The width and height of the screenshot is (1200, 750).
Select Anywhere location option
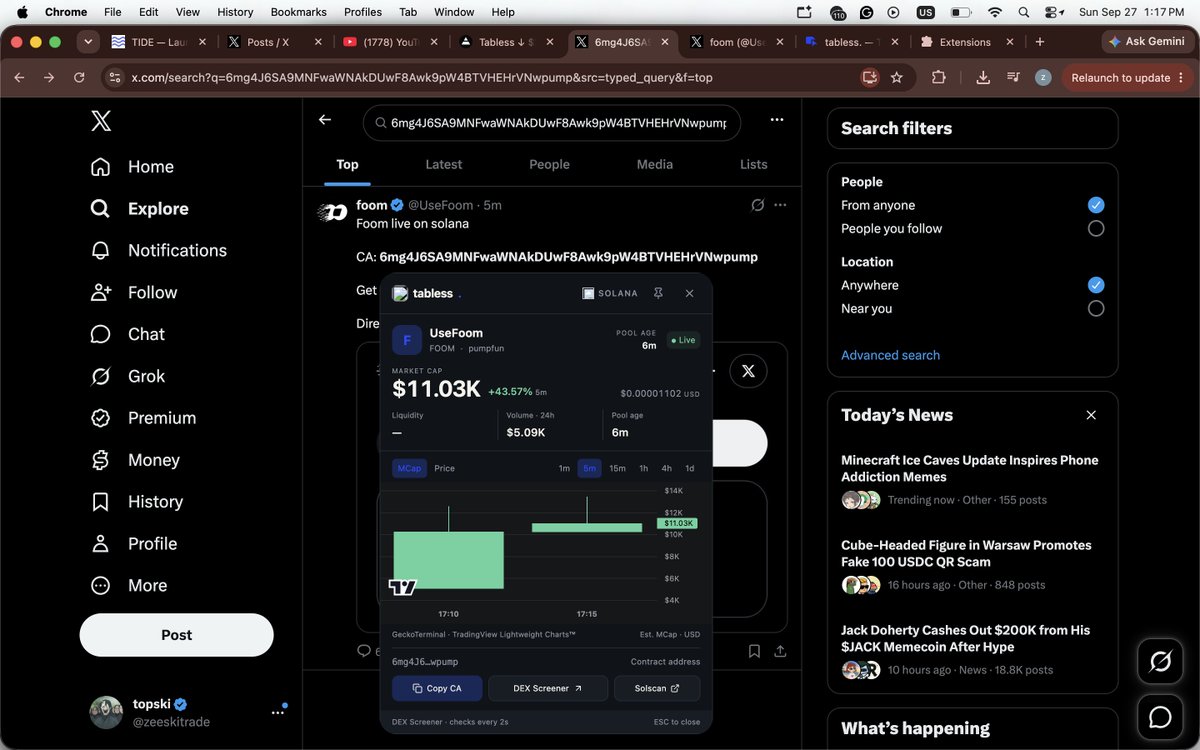click(1096, 285)
